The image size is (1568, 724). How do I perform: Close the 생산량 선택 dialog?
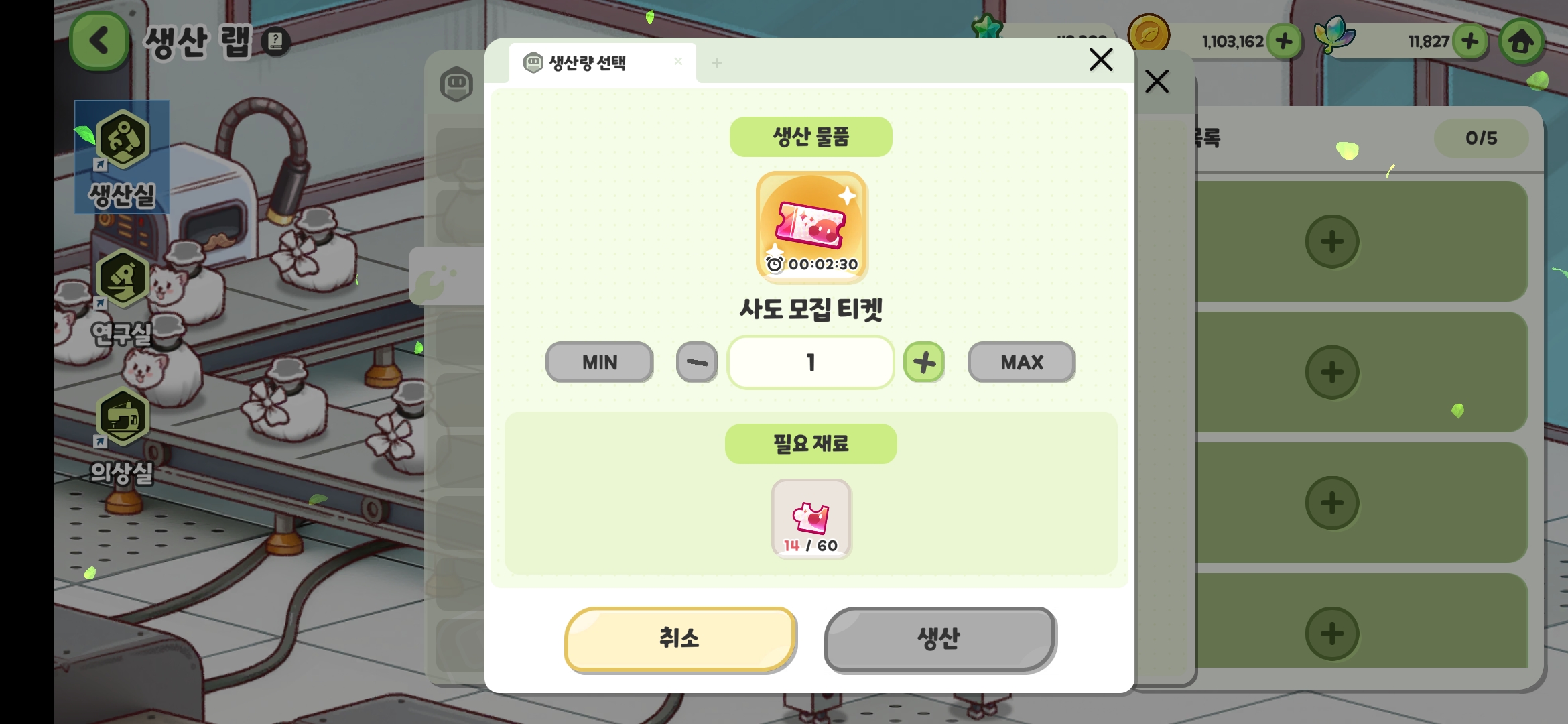coord(1101,60)
